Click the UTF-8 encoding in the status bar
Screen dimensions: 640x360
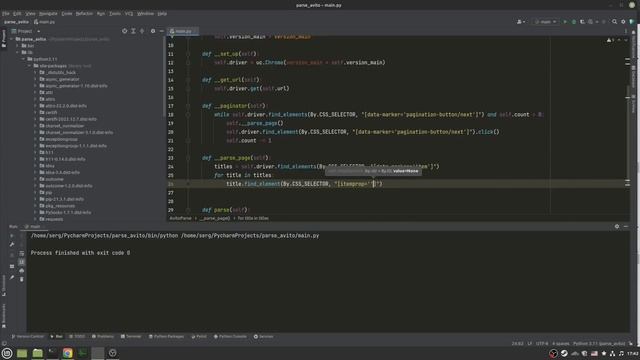pyautogui.click(x=542, y=344)
